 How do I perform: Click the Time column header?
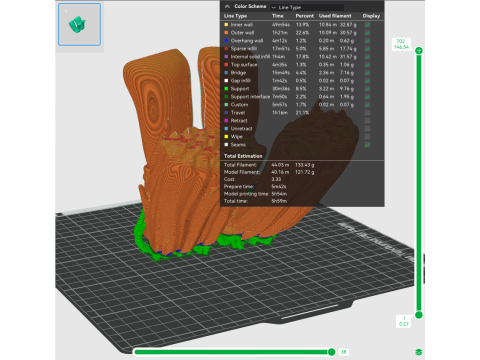pos(278,16)
